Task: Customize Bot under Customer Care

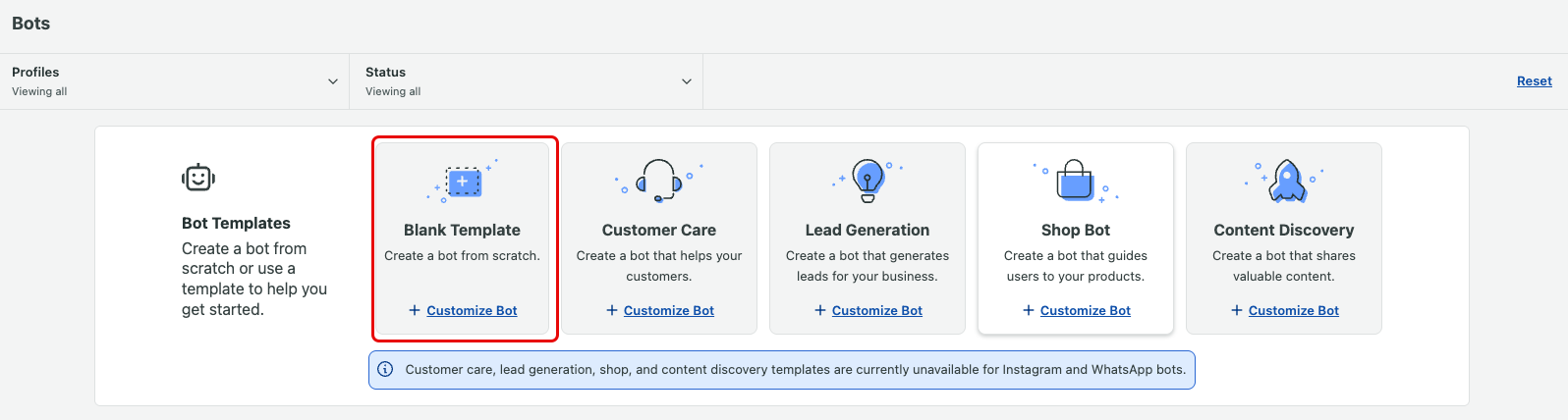Action: coord(668,310)
